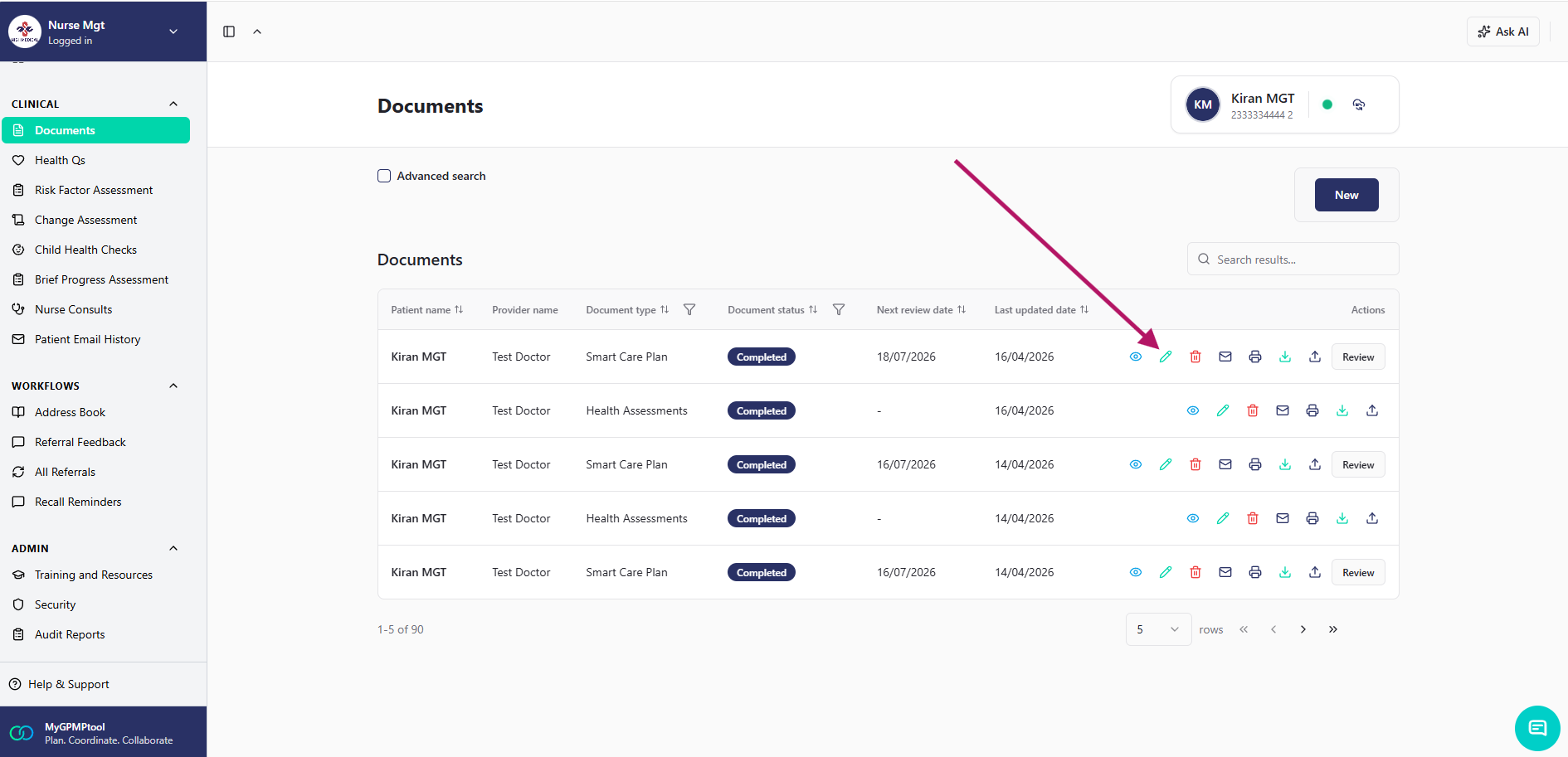This screenshot has height=757, width=1568.
Task: Click the eye icon for the last row document
Action: (x=1136, y=572)
